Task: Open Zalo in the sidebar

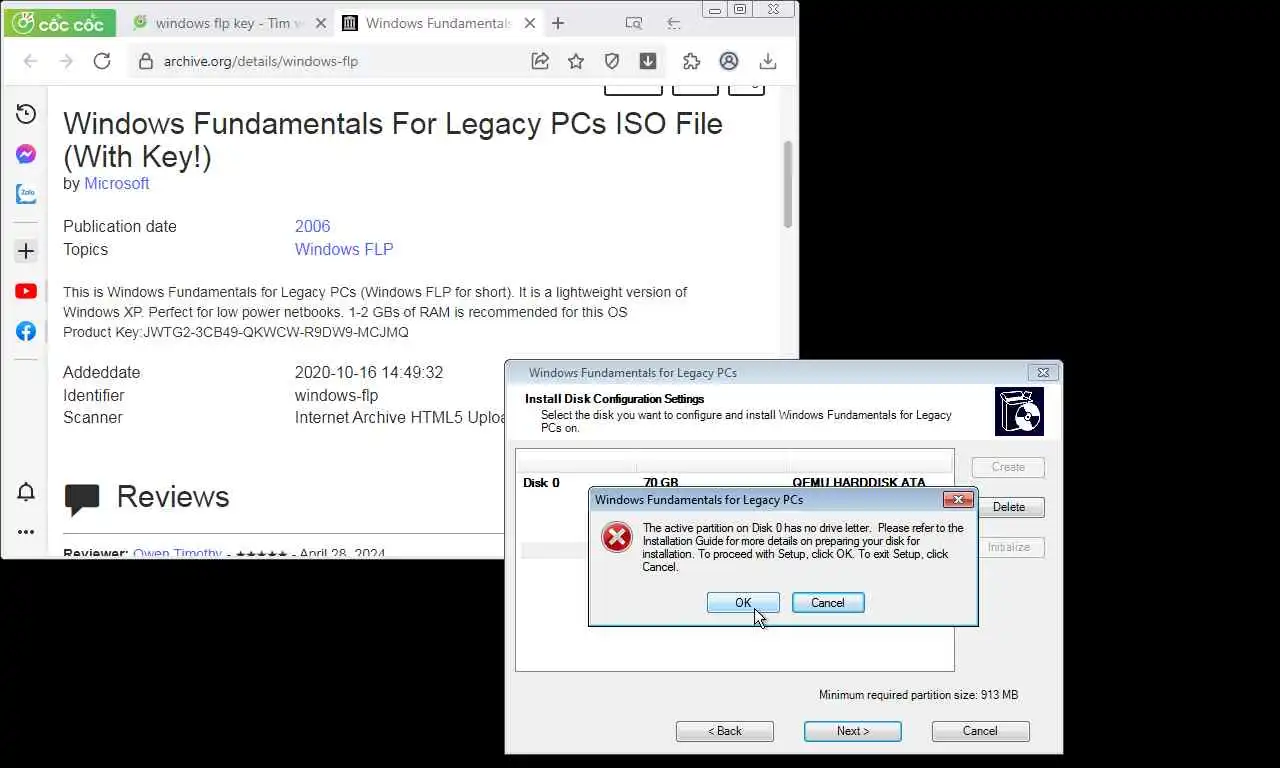Action: [26, 194]
